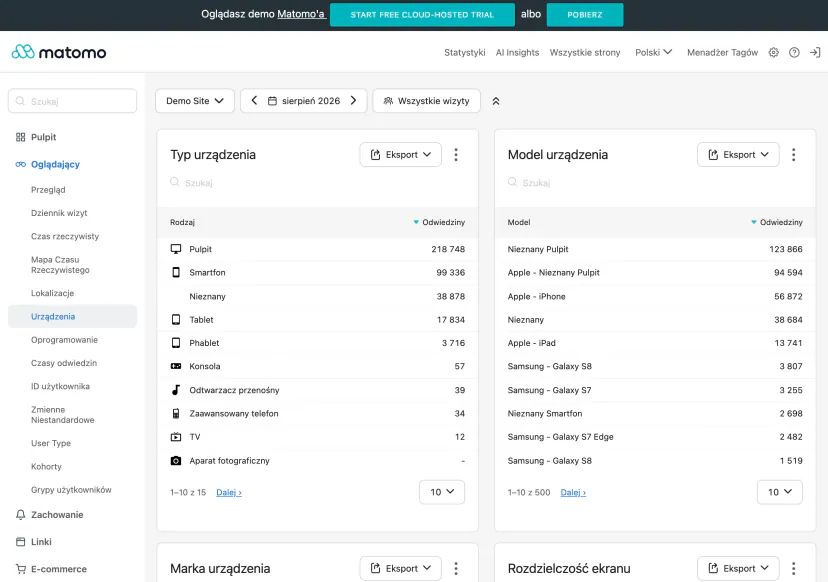The image size is (828, 582).
Task: Open Eksport dropdown in Rozdzielczość ekranu
Action: point(738,568)
